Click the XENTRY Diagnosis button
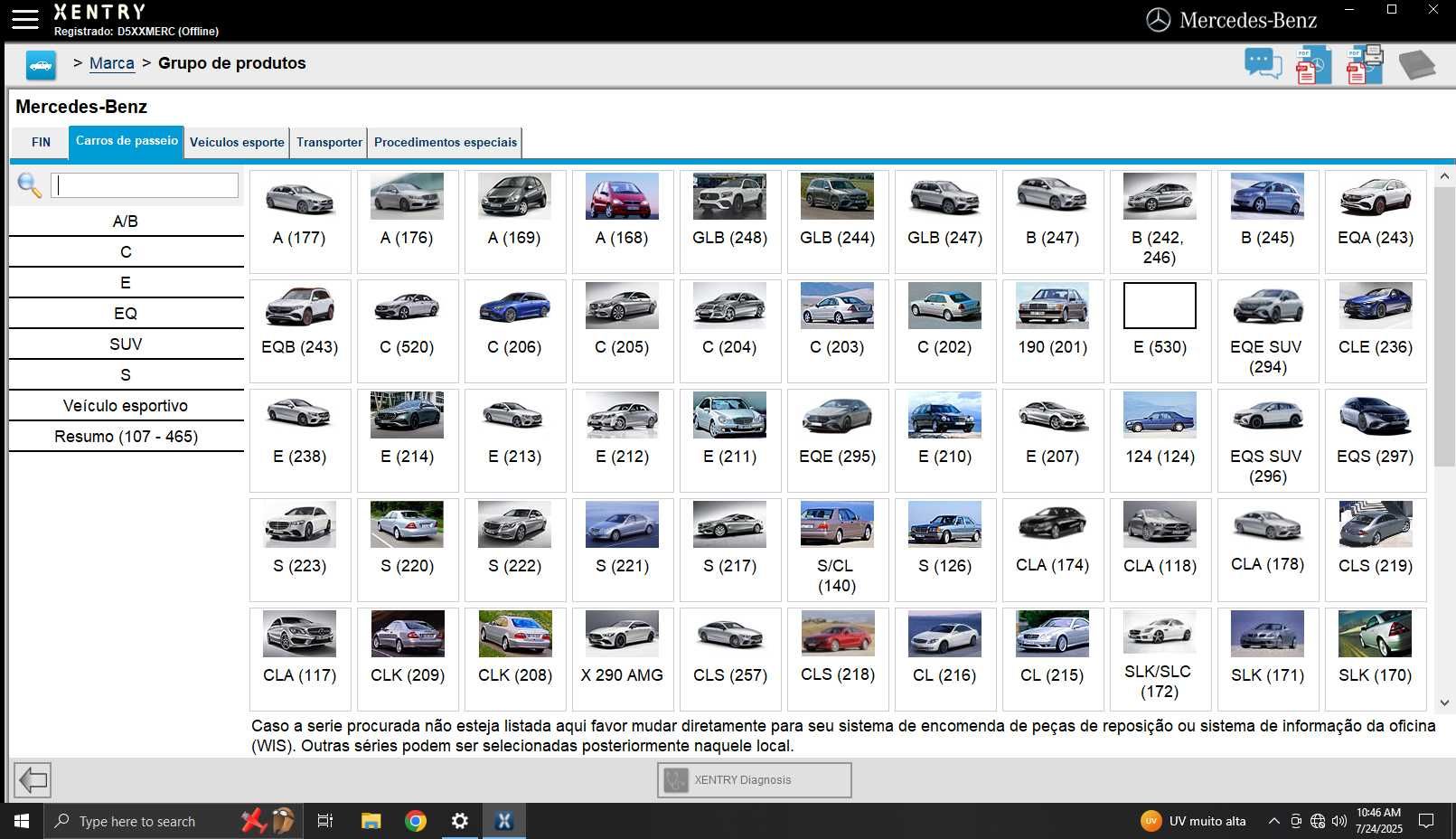This screenshot has width=1456, height=839. click(x=755, y=779)
